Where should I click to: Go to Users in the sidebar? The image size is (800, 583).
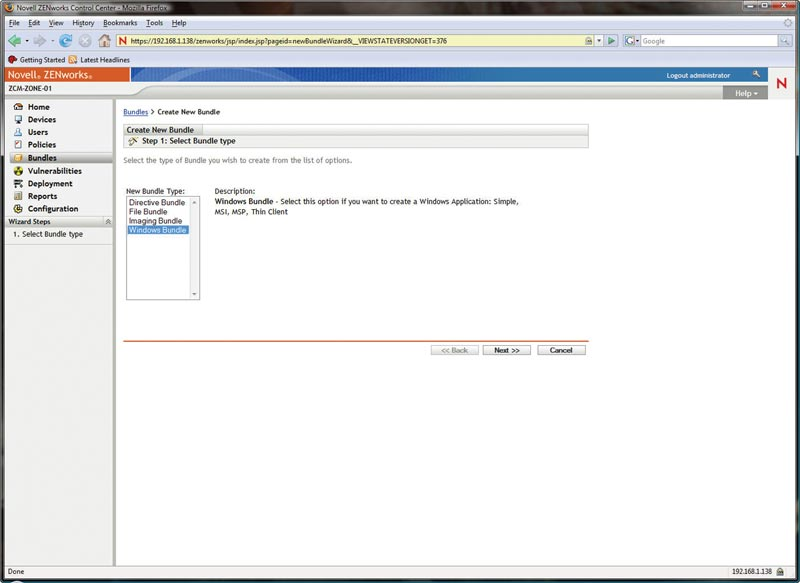[x=38, y=132]
